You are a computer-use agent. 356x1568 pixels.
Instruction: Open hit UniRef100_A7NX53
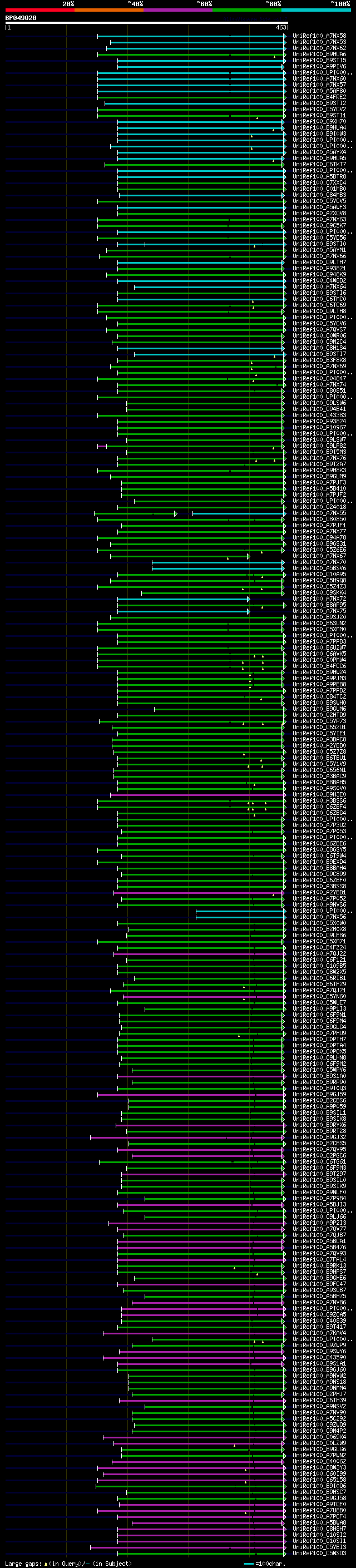click(x=319, y=42)
